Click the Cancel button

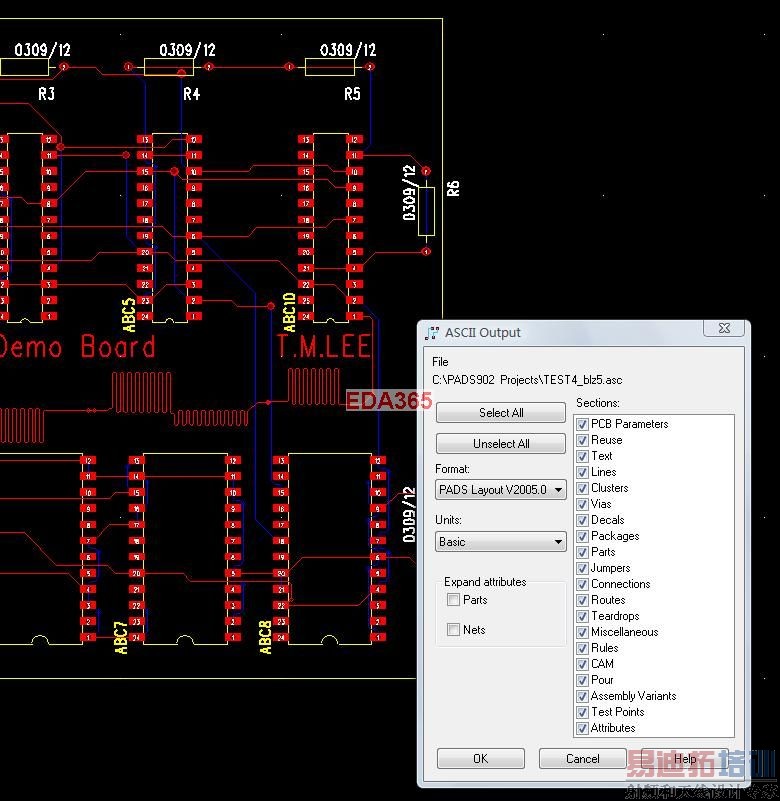pyautogui.click(x=582, y=759)
